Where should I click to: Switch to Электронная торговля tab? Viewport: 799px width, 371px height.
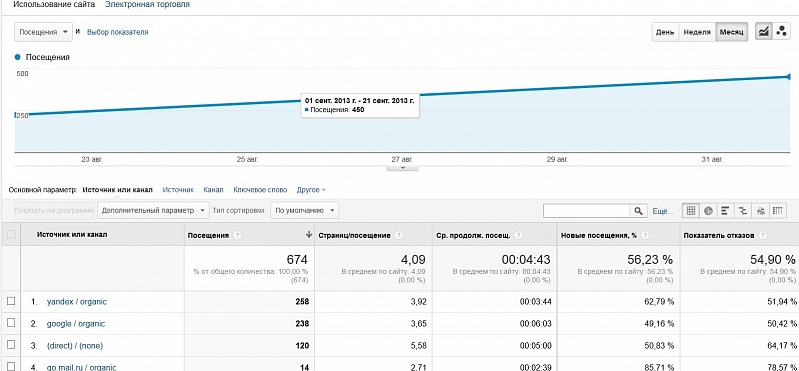tap(147, 5)
